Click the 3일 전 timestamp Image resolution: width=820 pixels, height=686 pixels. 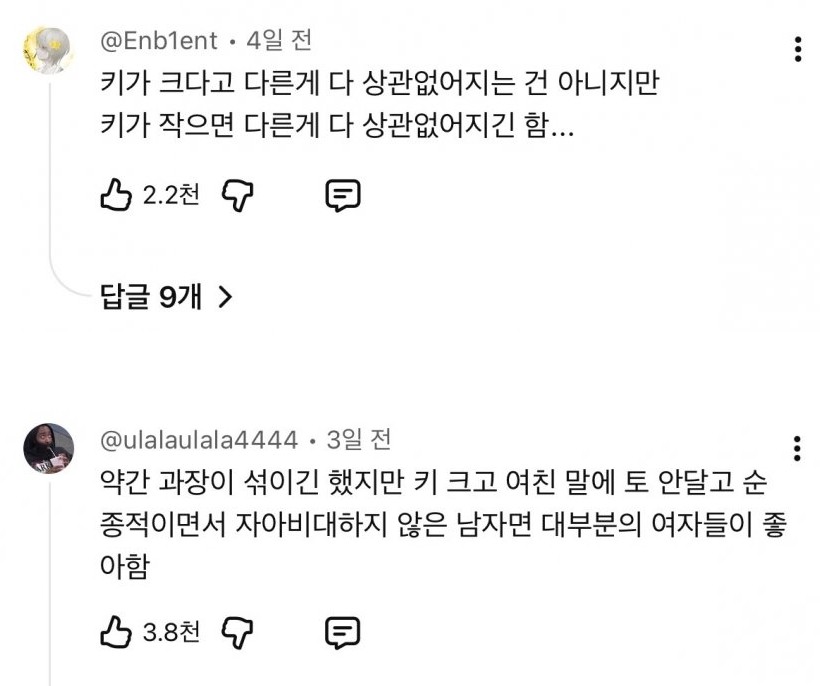(x=359, y=439)
